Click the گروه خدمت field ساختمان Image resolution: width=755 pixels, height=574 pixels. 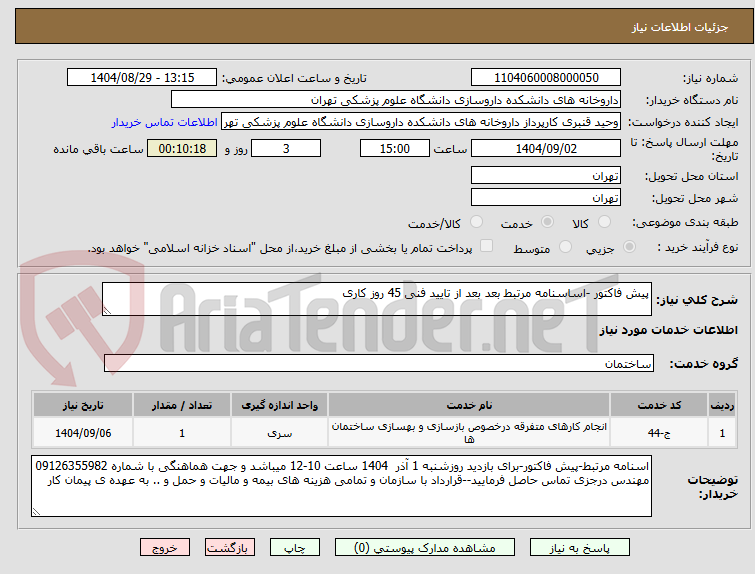point(378,363)
